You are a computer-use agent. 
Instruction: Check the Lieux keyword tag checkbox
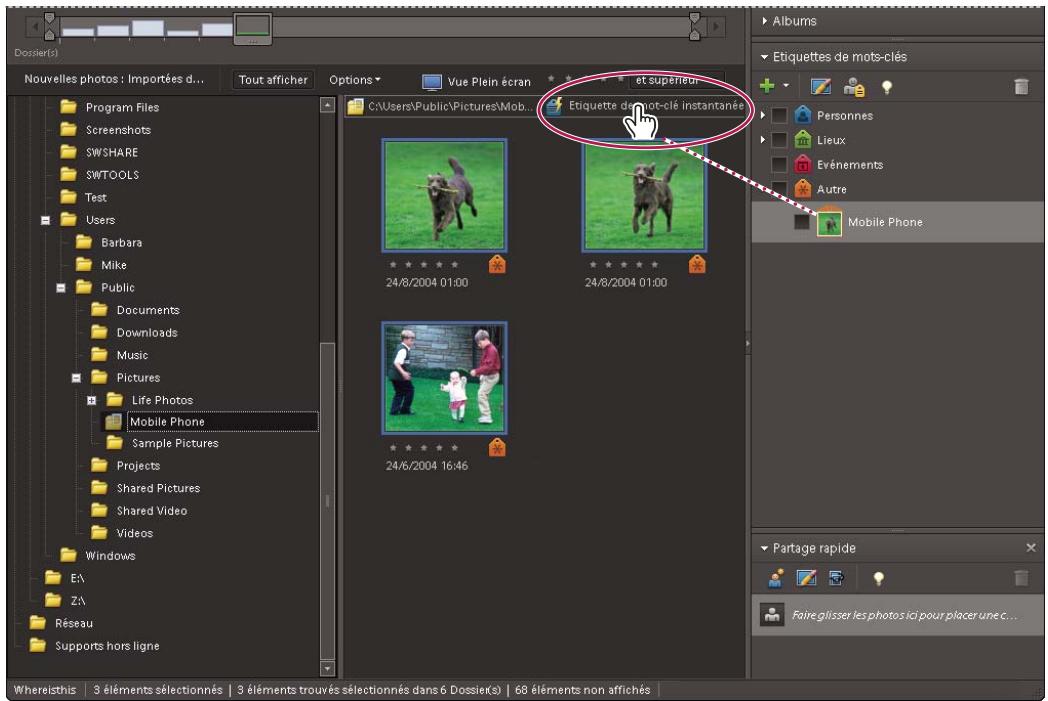coord(779,140)
